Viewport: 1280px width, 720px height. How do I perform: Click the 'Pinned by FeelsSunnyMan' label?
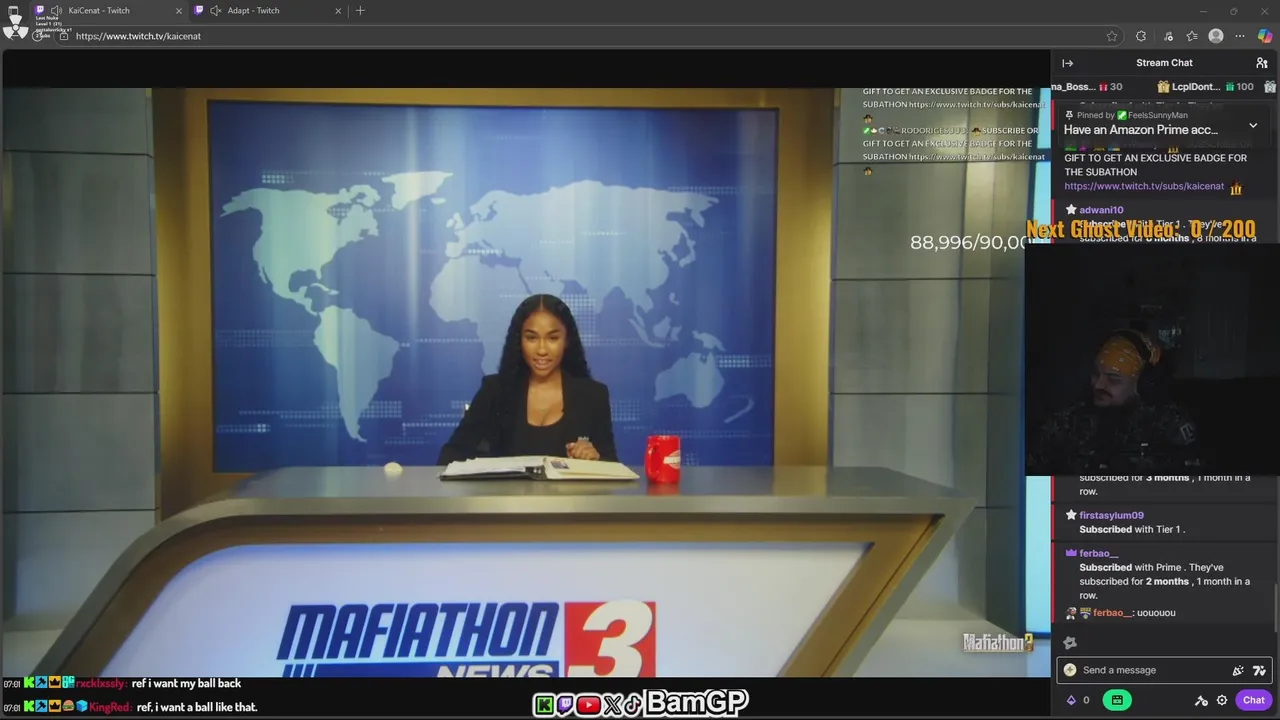point(1126,115)
